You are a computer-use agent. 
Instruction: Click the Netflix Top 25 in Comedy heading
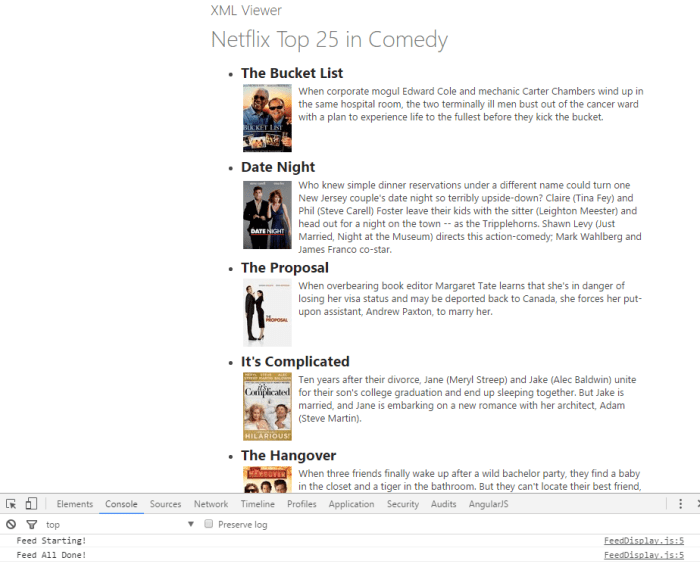click(329, 40)
